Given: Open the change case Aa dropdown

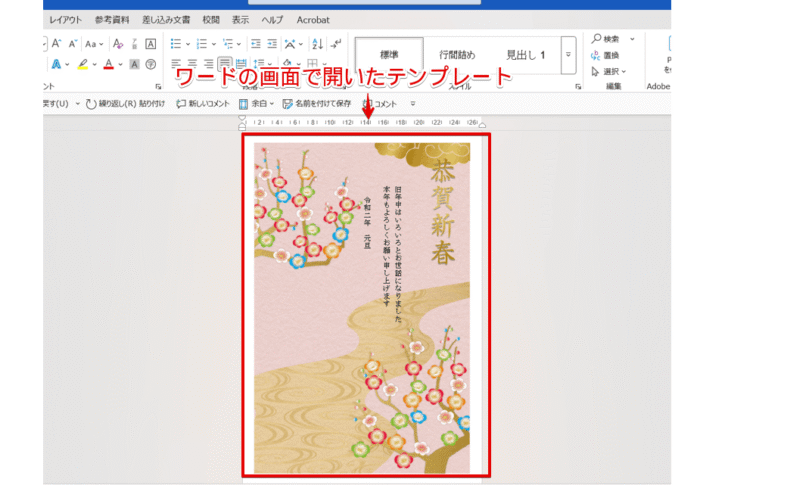Looking at the screenshot, I should click(94, 44).
